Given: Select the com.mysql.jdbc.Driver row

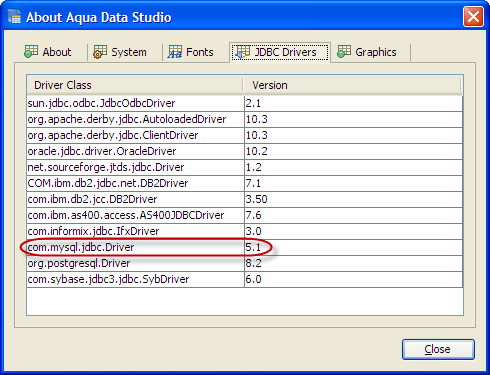Looking at the screenshot, I should (x=245, y=247).
